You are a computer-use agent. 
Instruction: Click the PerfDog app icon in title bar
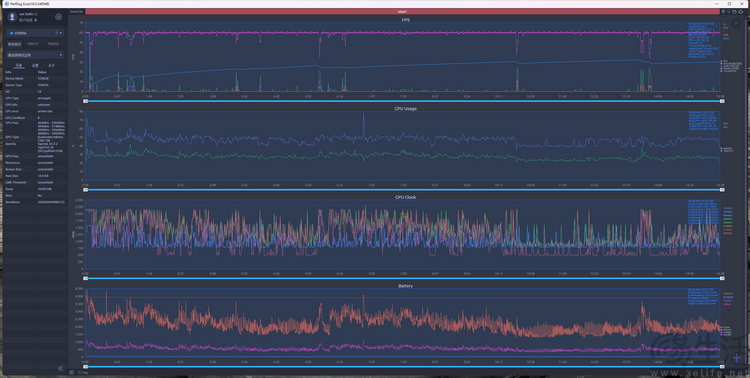(x=7, y=4)
